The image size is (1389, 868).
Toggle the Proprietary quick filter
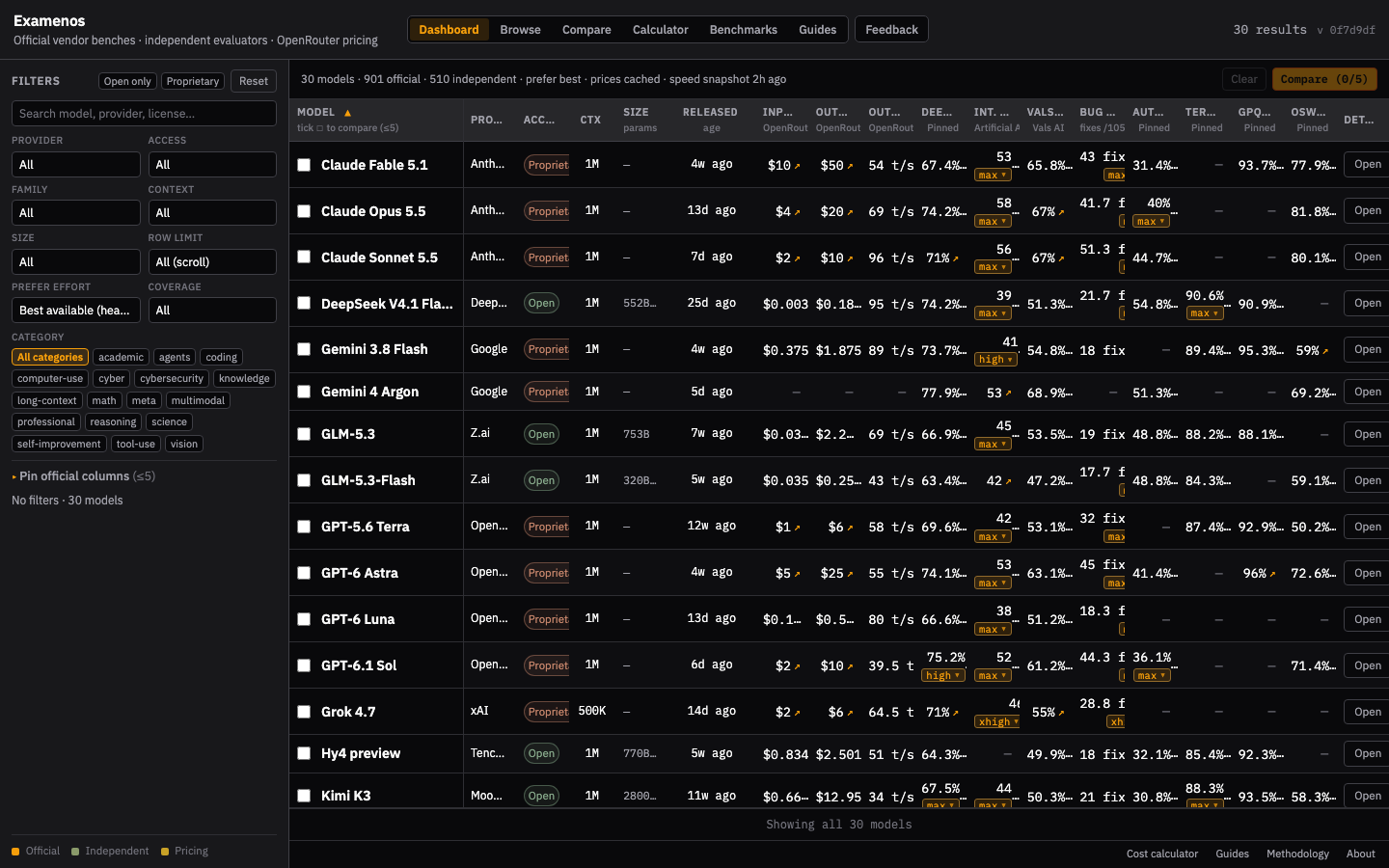[193, 81]
